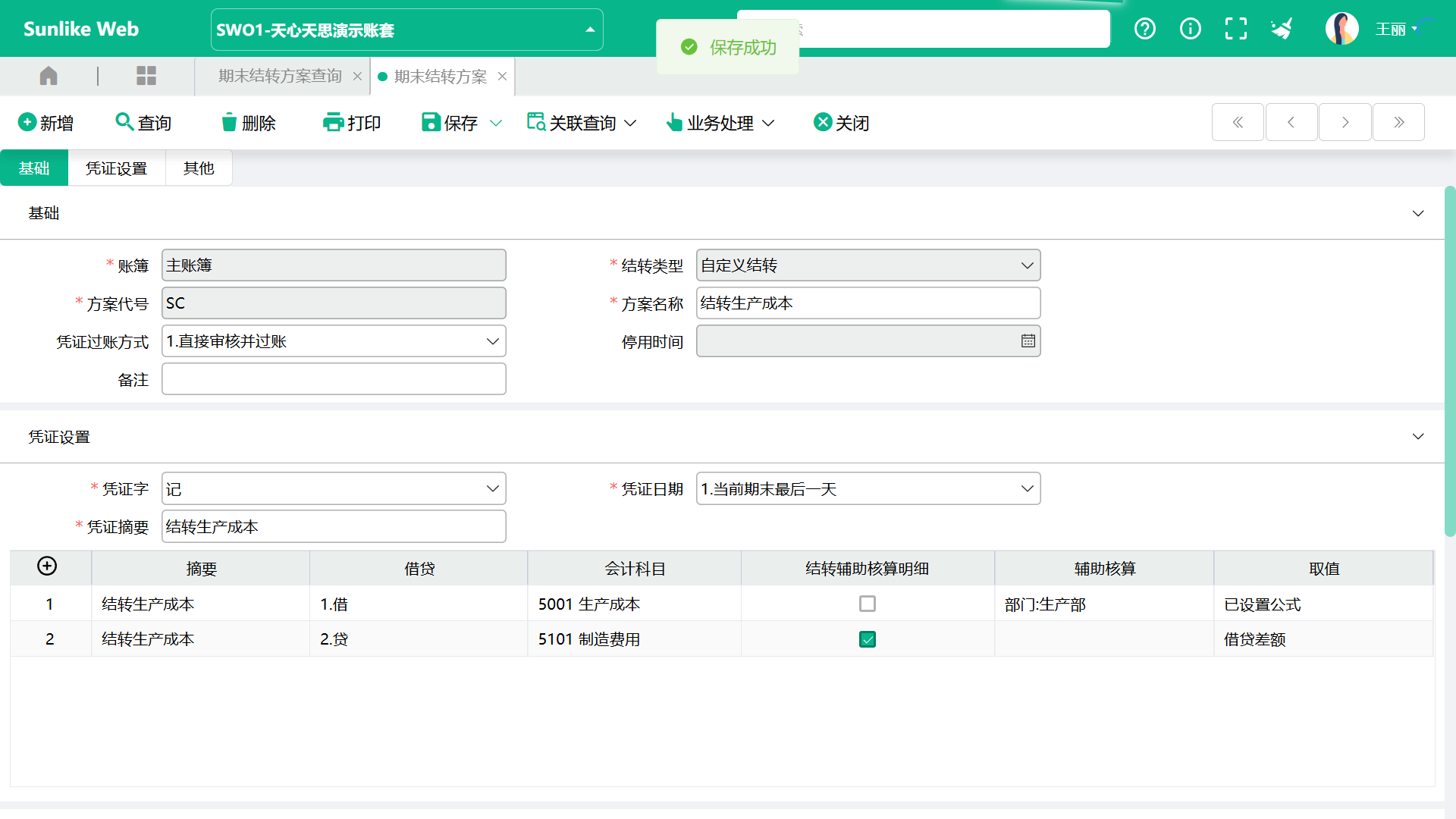Collapse the 凭证设置 section chevron
The width and height of the screenshot is (1456, 819).
click(x=1418, y=437)
